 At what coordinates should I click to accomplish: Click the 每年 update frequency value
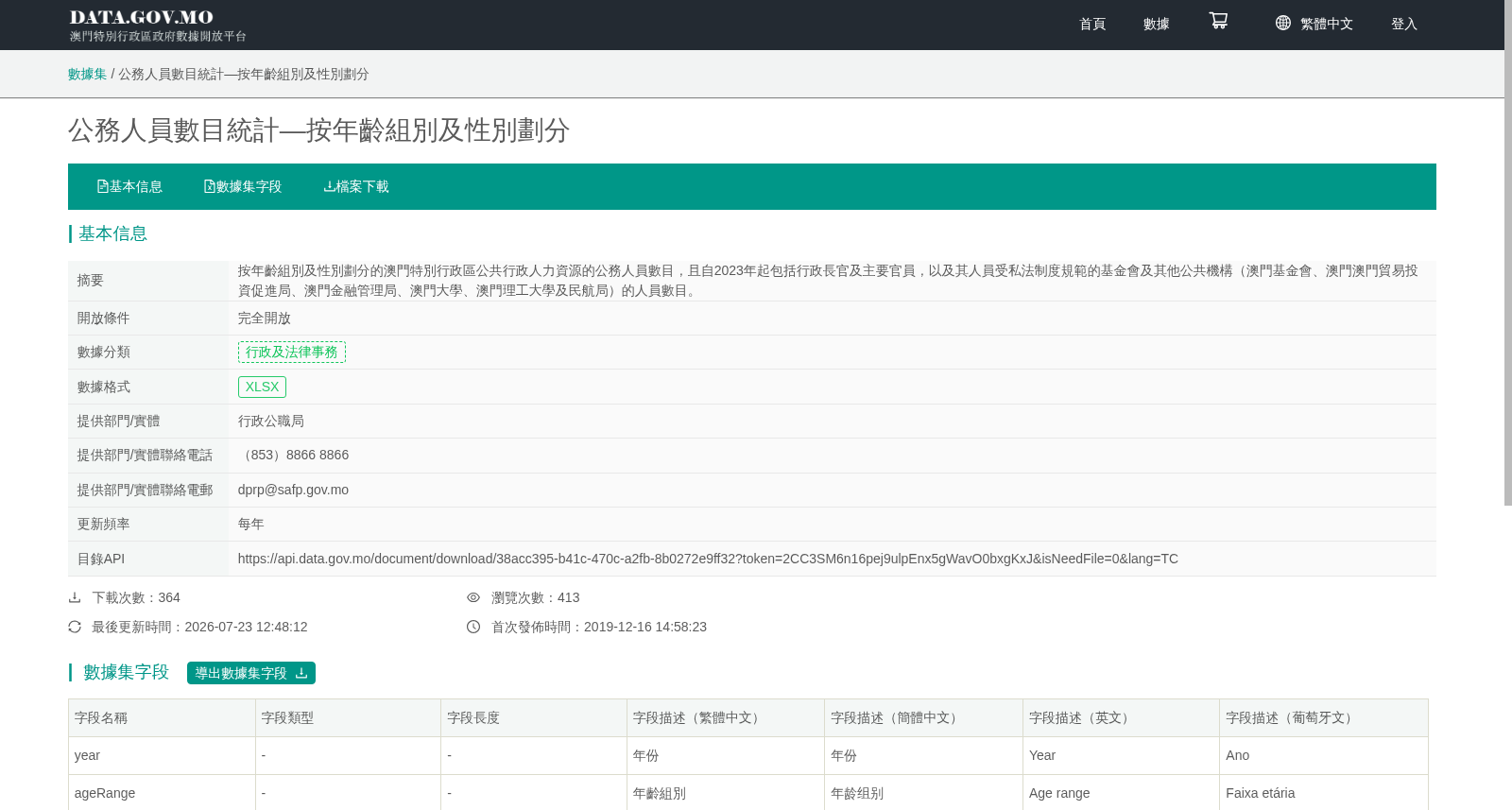[251, 524]
